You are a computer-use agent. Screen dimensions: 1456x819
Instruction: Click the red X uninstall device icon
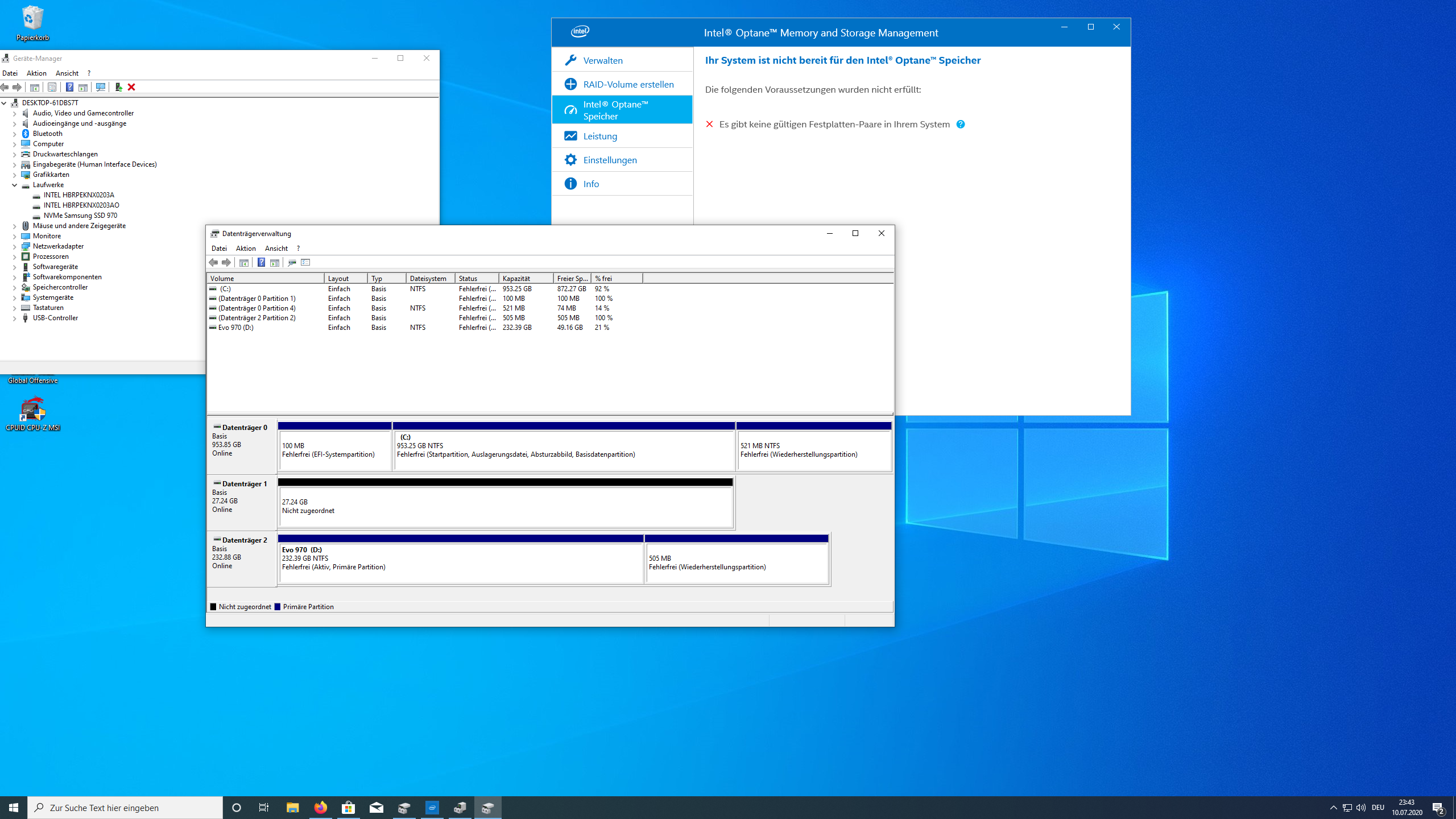(x=131, y=87)
